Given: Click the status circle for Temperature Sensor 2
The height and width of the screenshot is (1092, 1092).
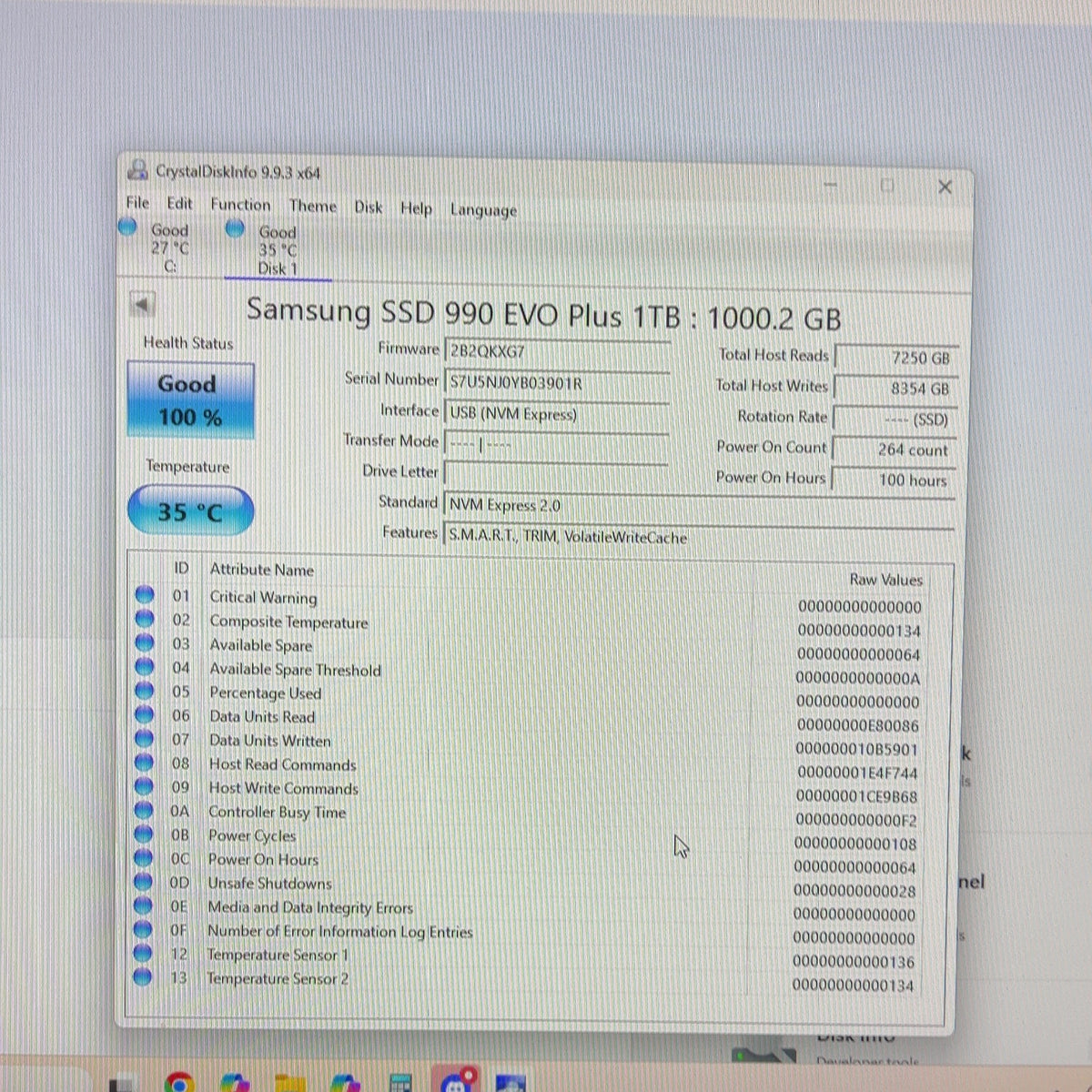Looking at the screenshot, I should click(142, 976).
